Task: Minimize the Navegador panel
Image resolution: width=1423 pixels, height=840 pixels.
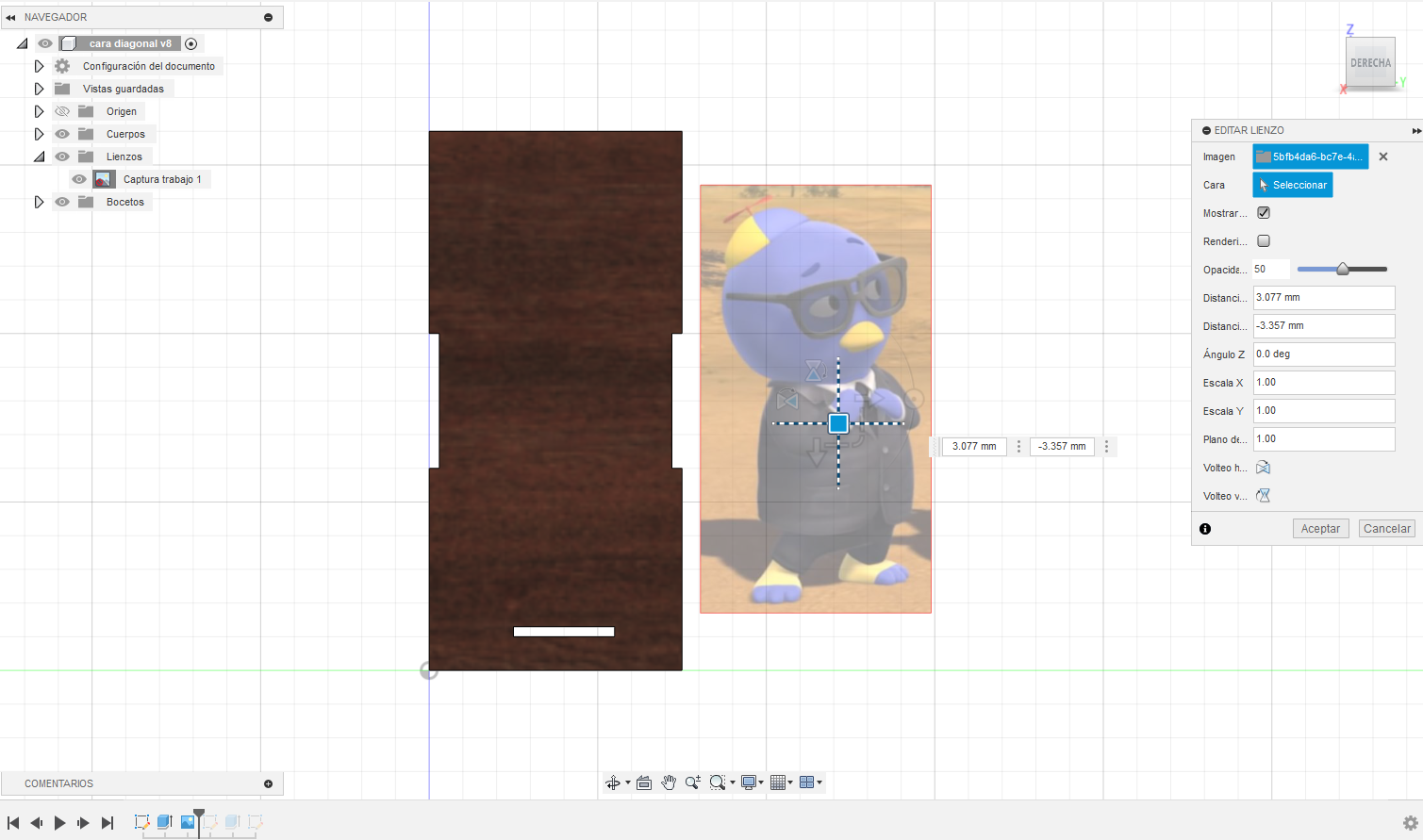Action: [x=269, y=17]
